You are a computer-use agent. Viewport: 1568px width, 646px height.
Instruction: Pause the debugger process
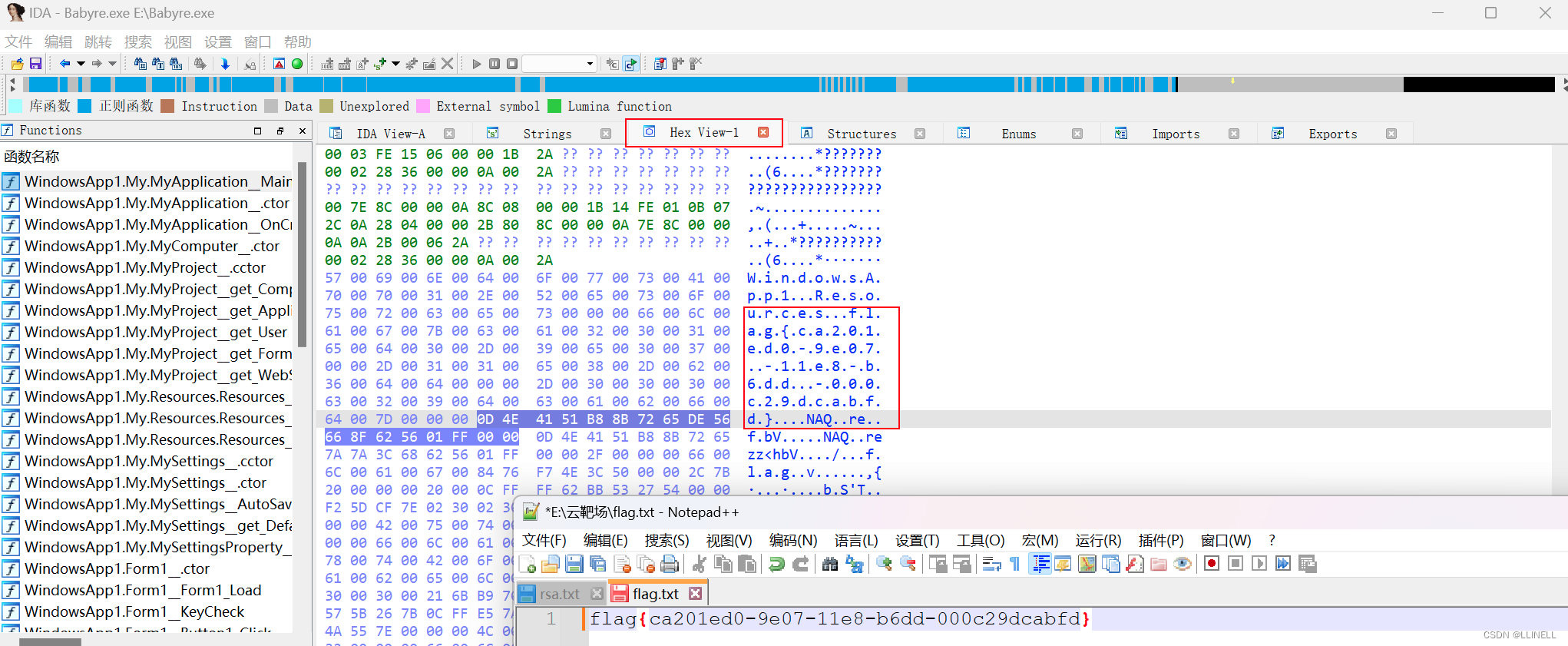[x=495, y=64]
